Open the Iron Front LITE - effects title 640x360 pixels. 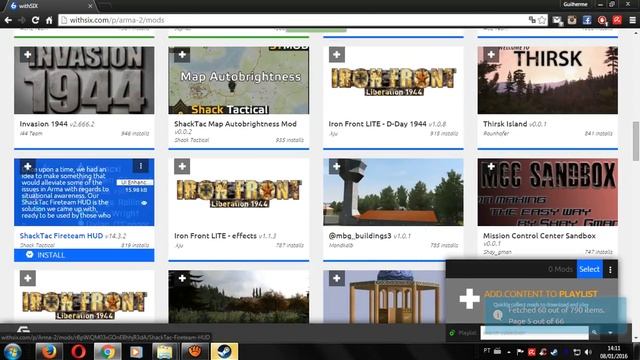(x=216, y=236)
